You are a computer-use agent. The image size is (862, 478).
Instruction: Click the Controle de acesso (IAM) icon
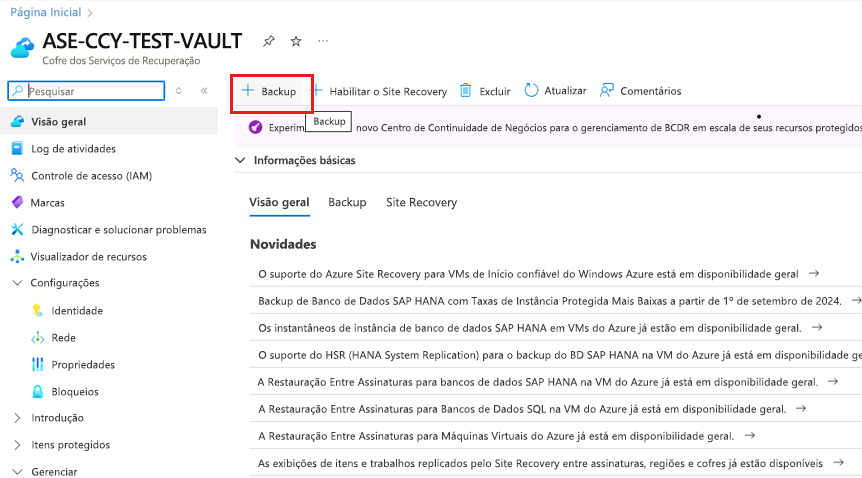click(18, 175)
